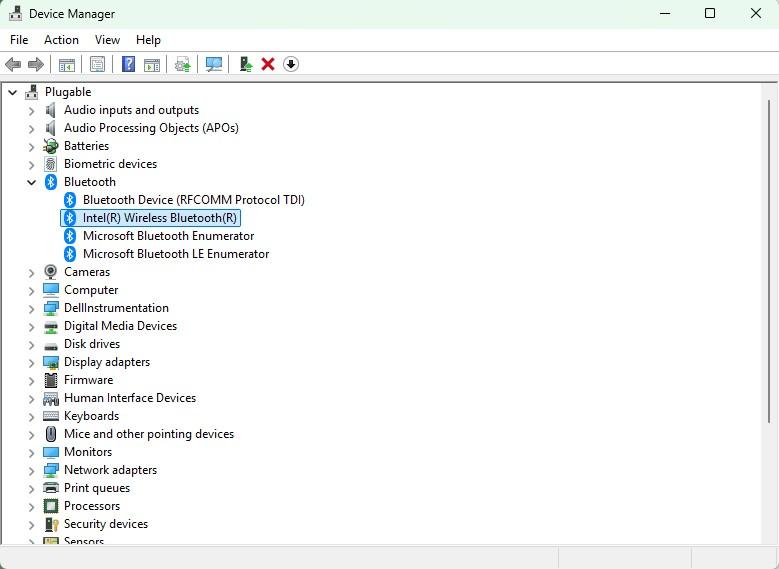Screen dimensions: 779x569
Task: Click the Firmware chip icon
Action: pos(51,380)
